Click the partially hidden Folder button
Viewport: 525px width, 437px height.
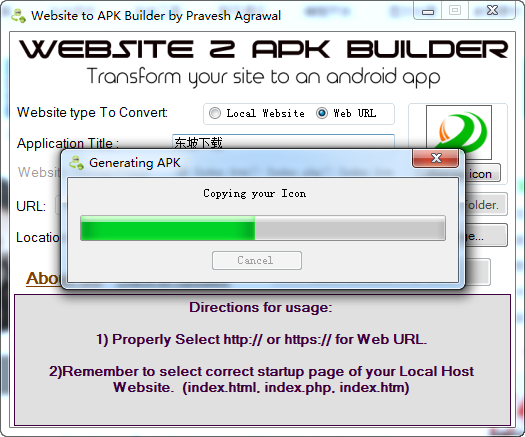click(x=486, y=204)
